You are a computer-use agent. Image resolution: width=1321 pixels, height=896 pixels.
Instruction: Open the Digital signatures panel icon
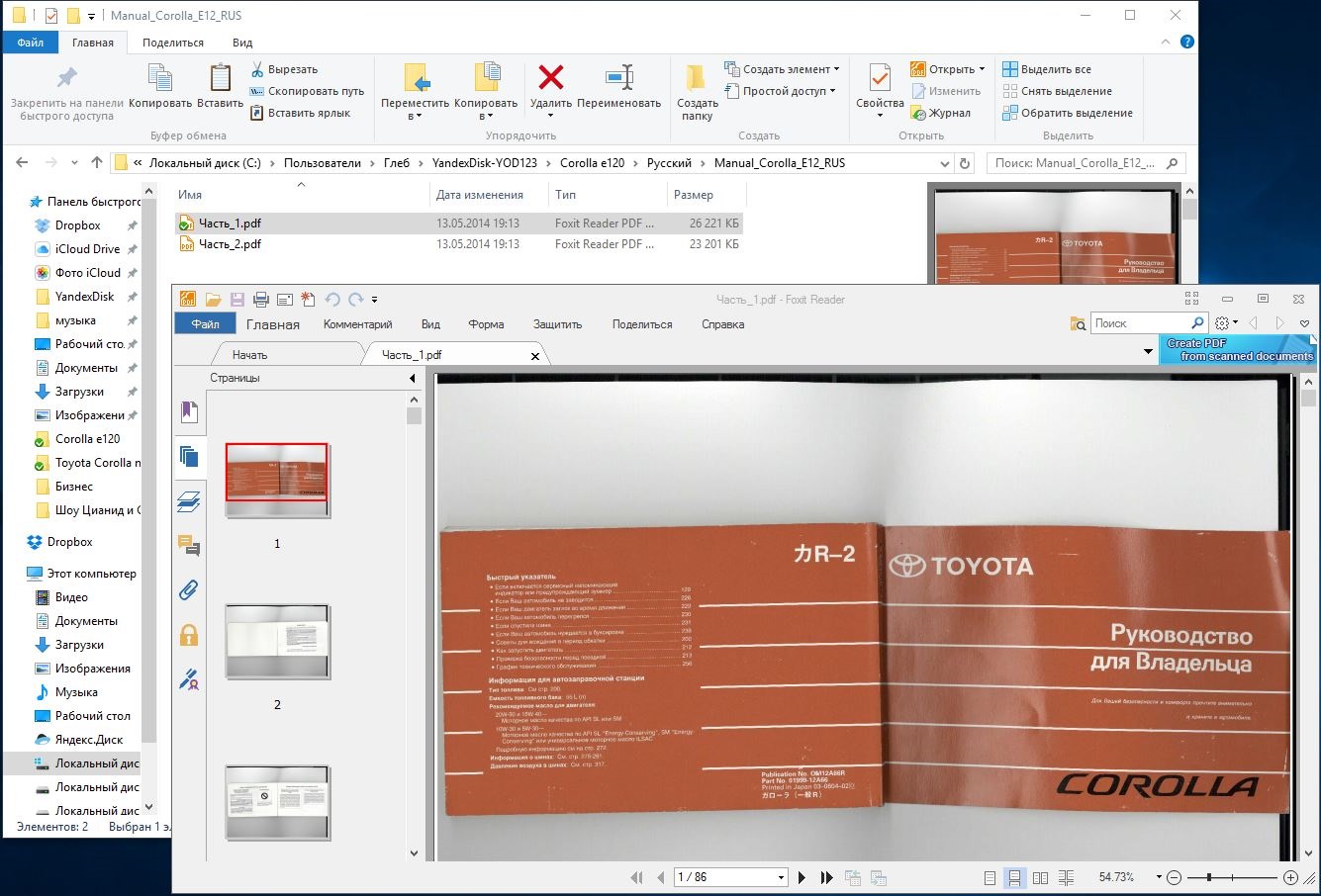189,678
